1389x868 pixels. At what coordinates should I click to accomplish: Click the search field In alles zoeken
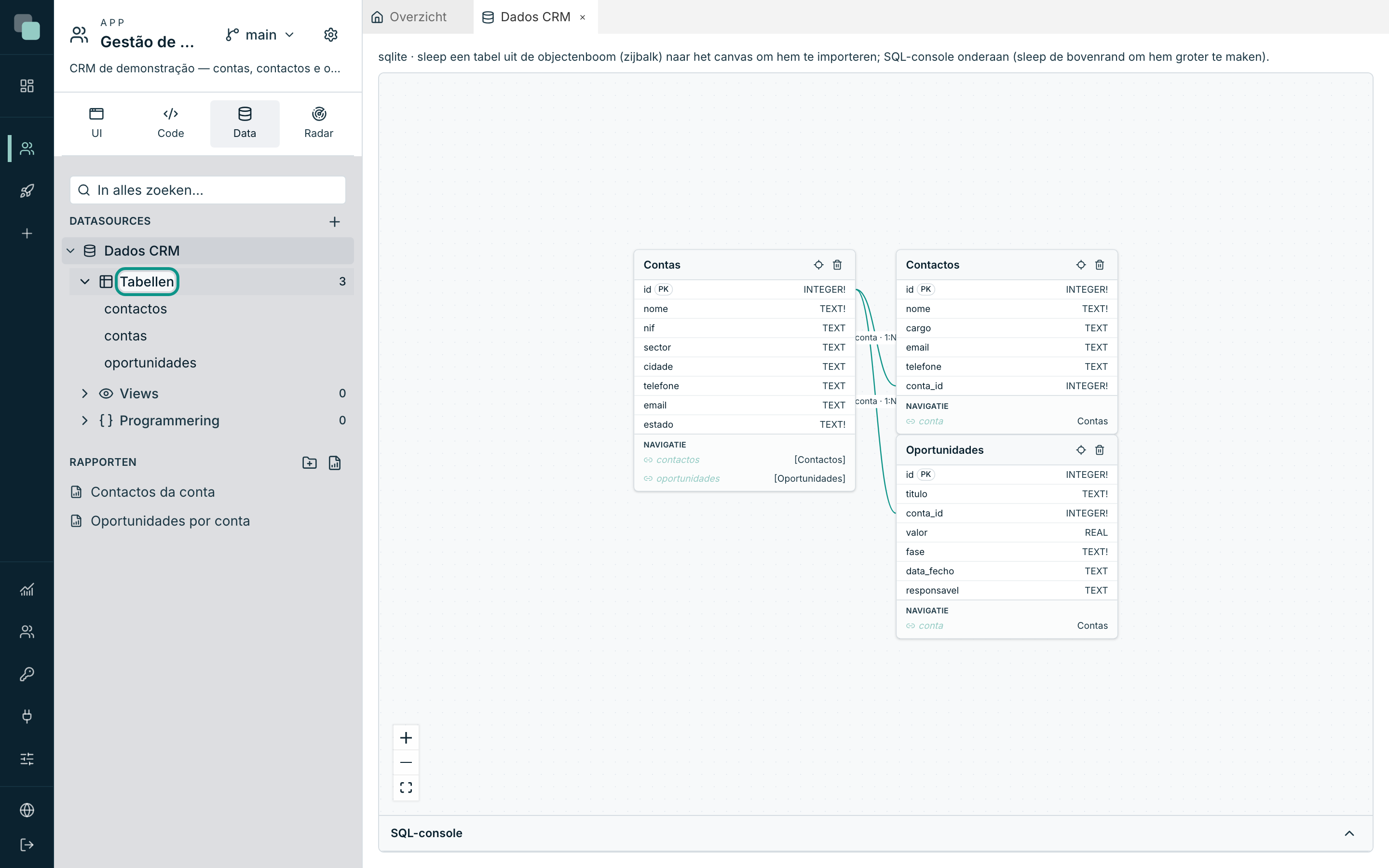tap(208, 190)
